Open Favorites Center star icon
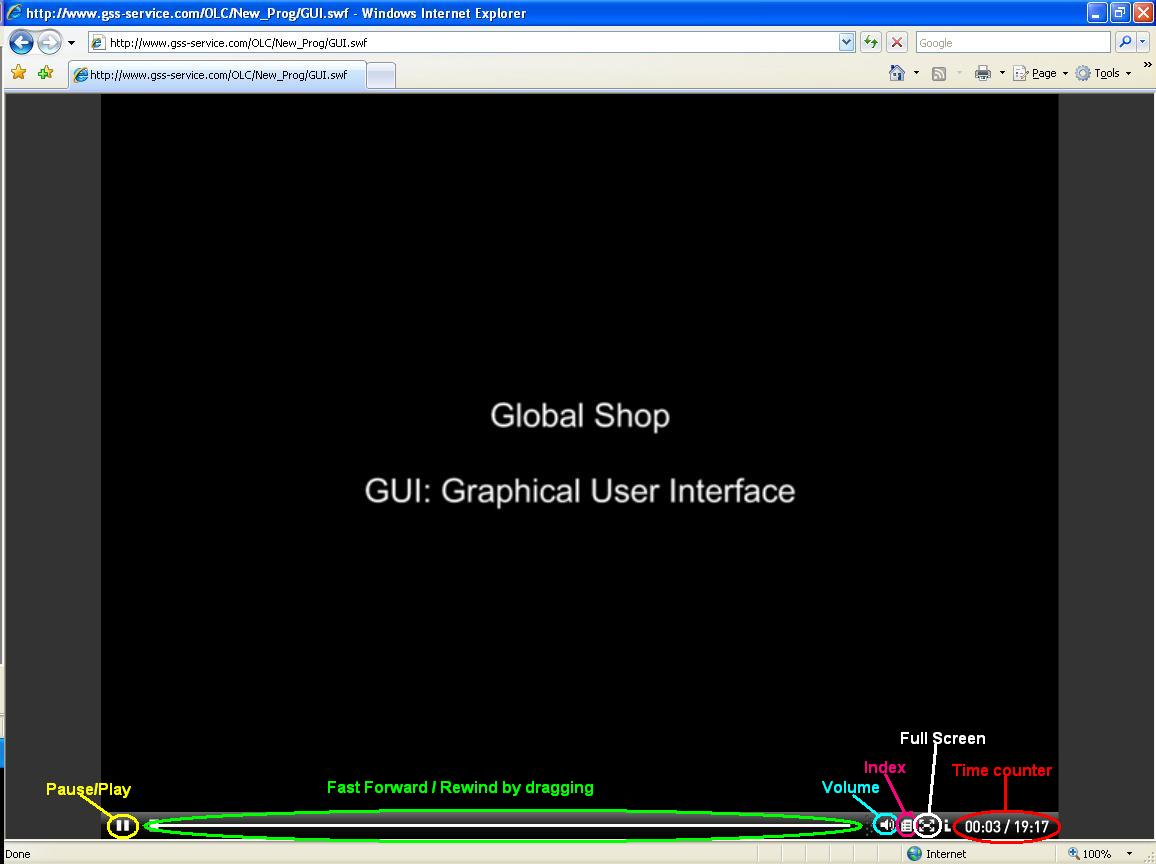1156x864 pixels. 18,72
